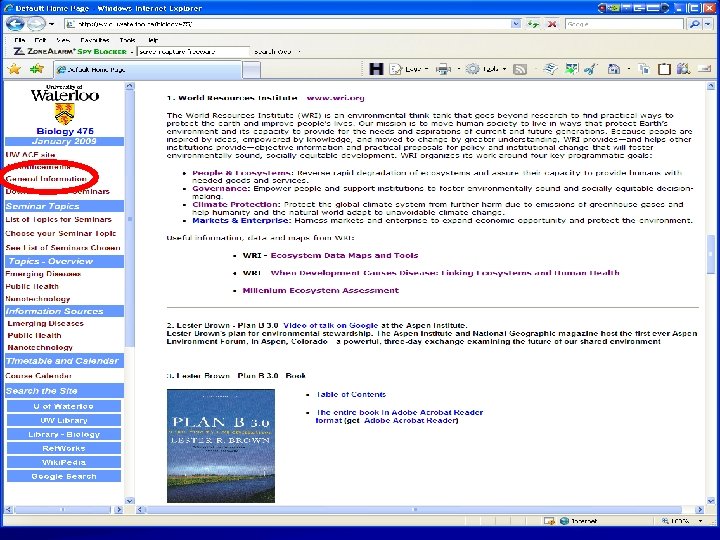The height and width of the screenshot is (540, 720).
Task: Click the Search Web button in ZoneAlarm toolbar
Action: pos(273,51)
